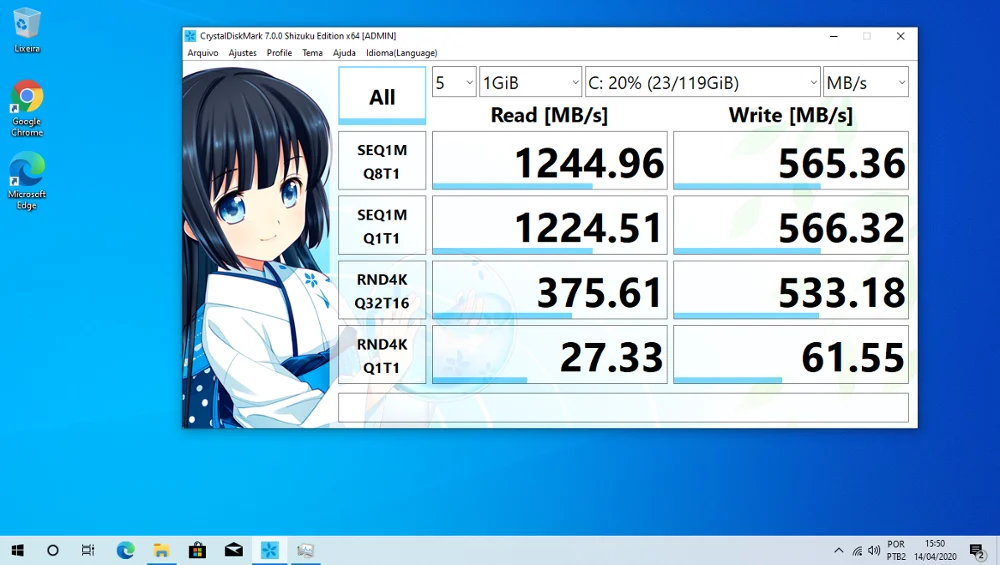The width and height of the screenshot is (1000, 565).
Task: Open the volume speaker tray icon
Action: (x=874, y=550)
